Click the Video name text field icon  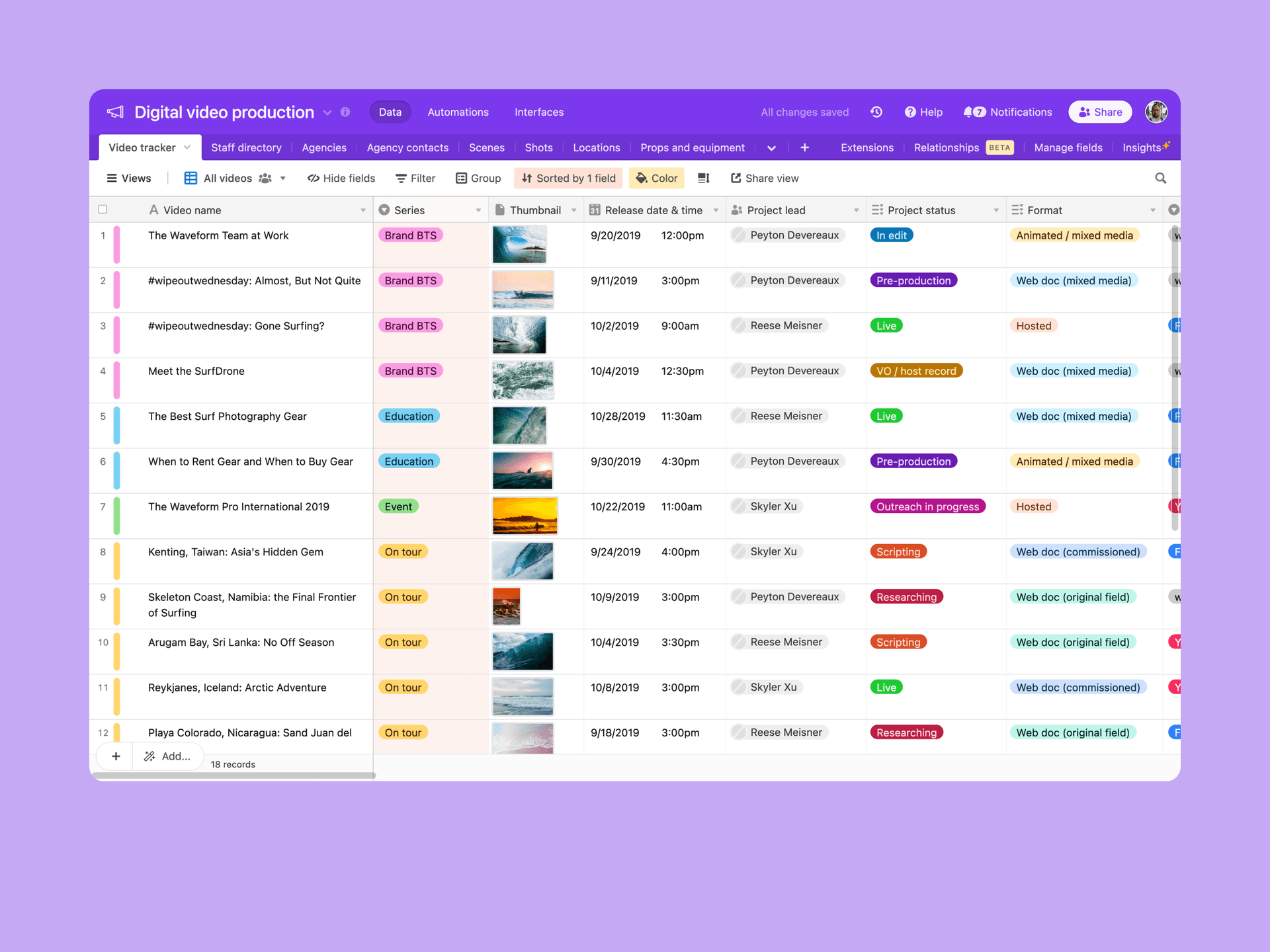pyautogui.click(x=153, y=210)
